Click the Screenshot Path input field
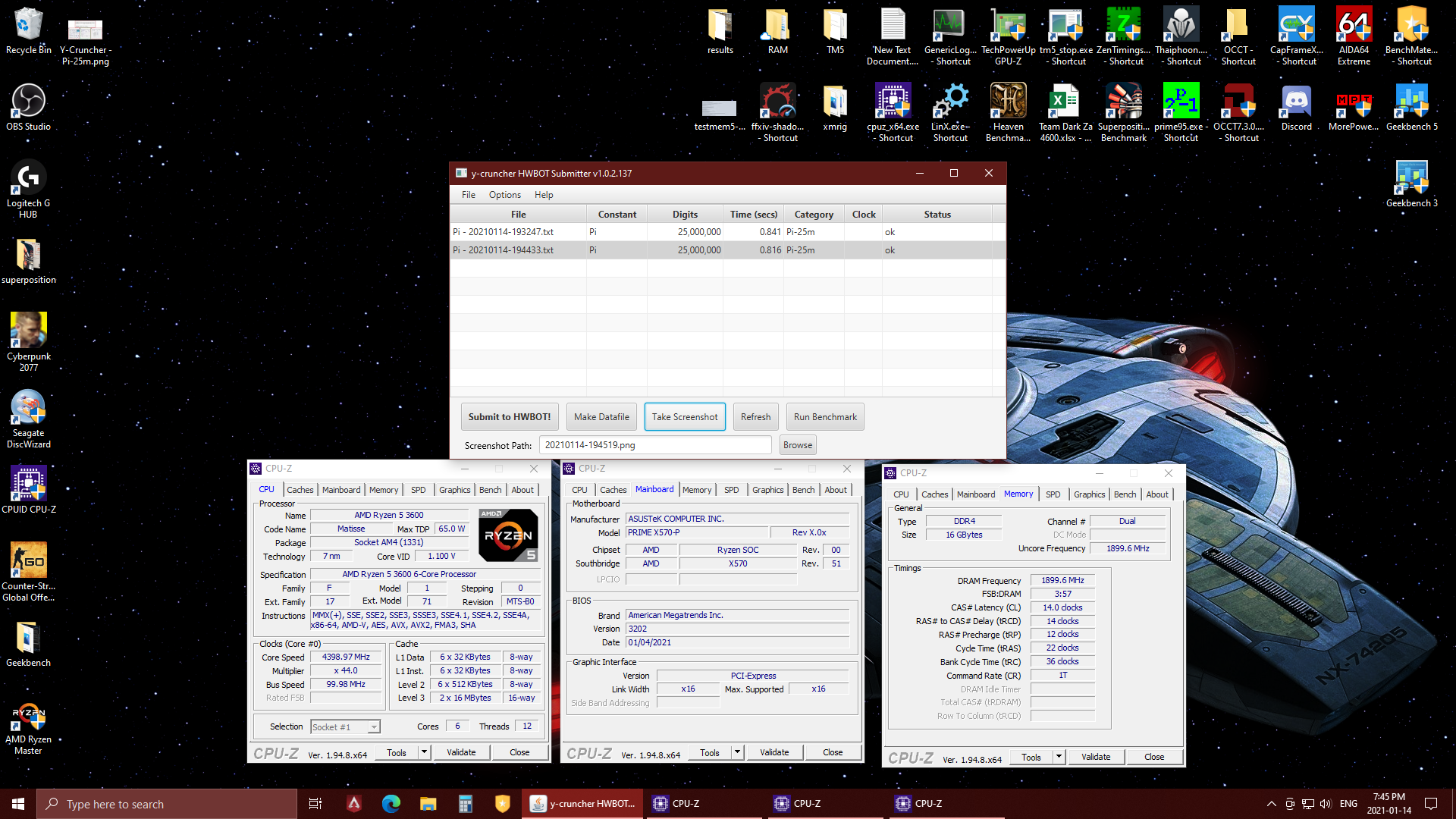Viewport: 1456px width, 819px height. click(655, 445)
